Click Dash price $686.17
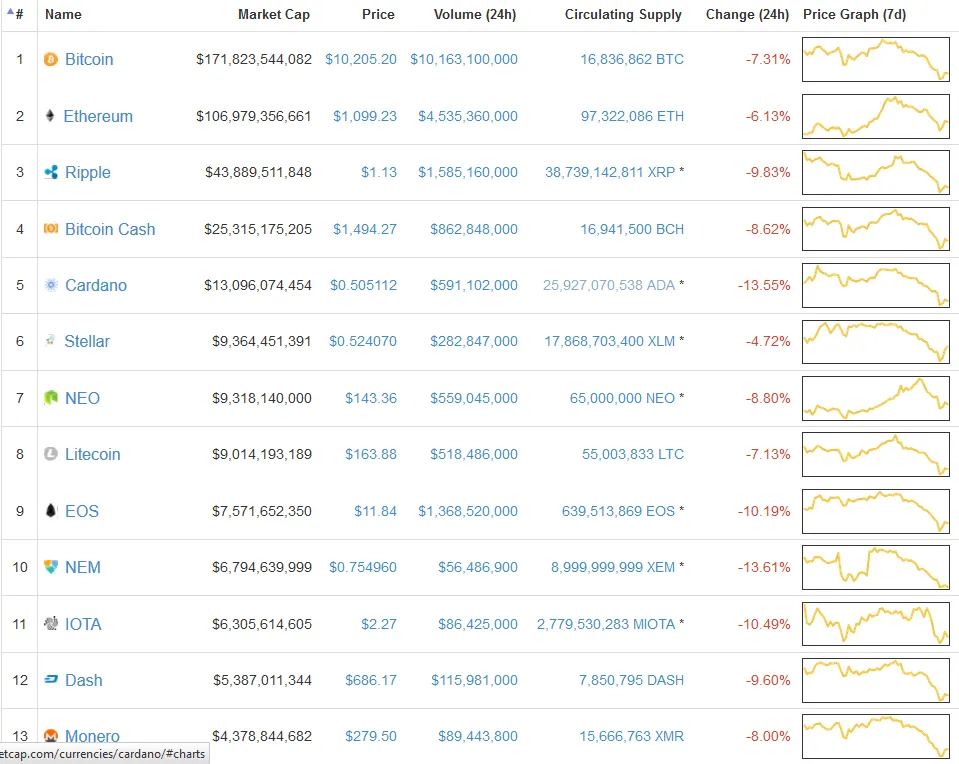Image resolution: width=959 pixels, height=764 pixels. click(x=371, y=680)
